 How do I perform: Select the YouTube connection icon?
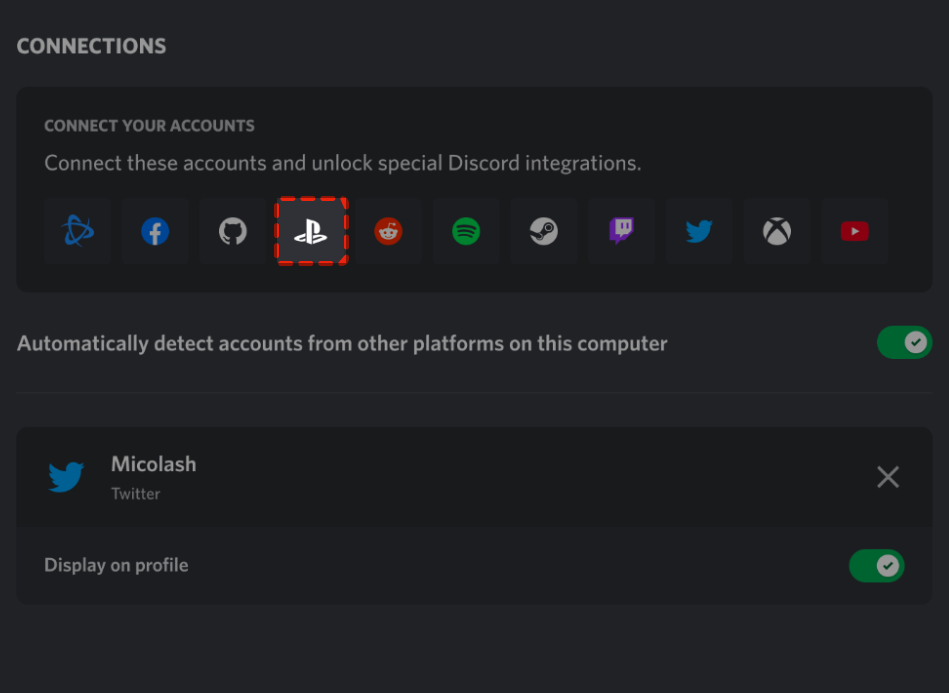point(854,231)
